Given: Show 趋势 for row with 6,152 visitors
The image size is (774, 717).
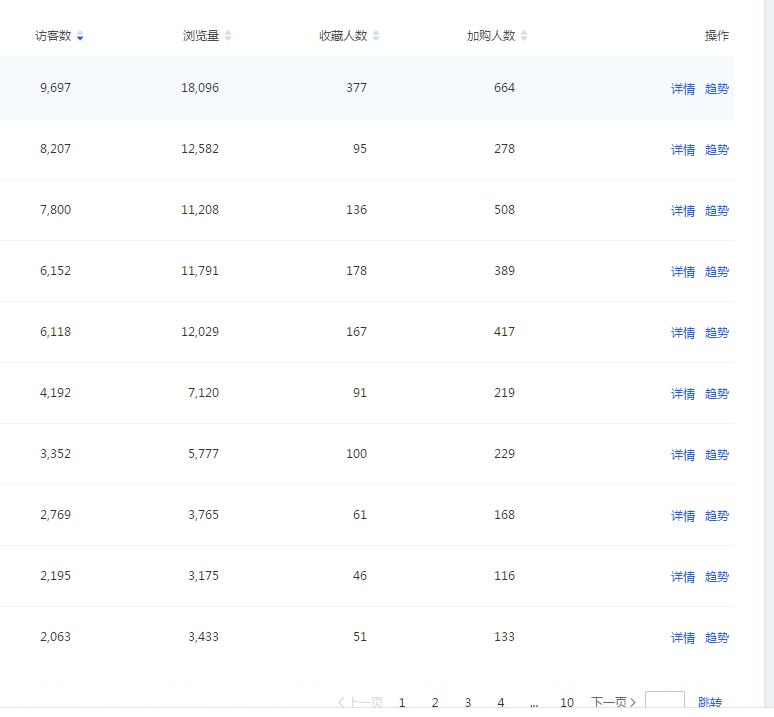Looking at the screenshot, I should (x=717, y=272).
